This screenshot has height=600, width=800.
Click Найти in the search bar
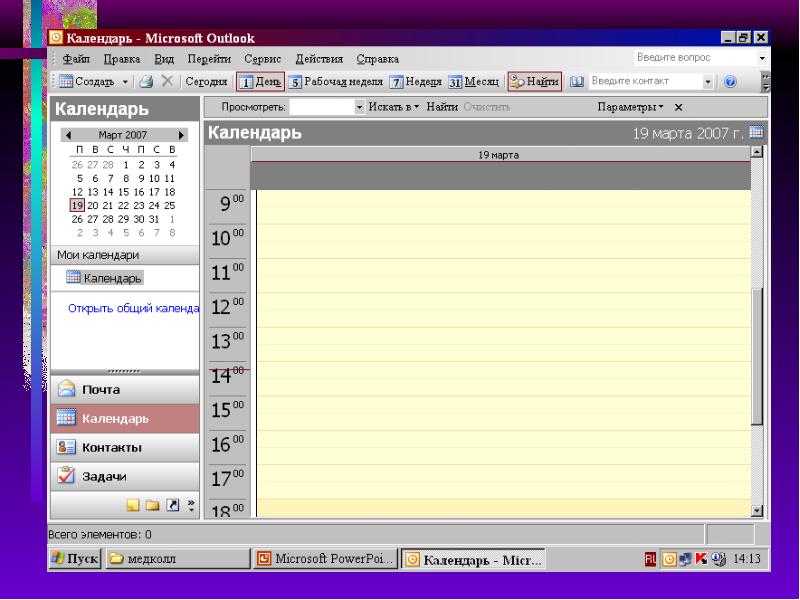coord(442,107)
